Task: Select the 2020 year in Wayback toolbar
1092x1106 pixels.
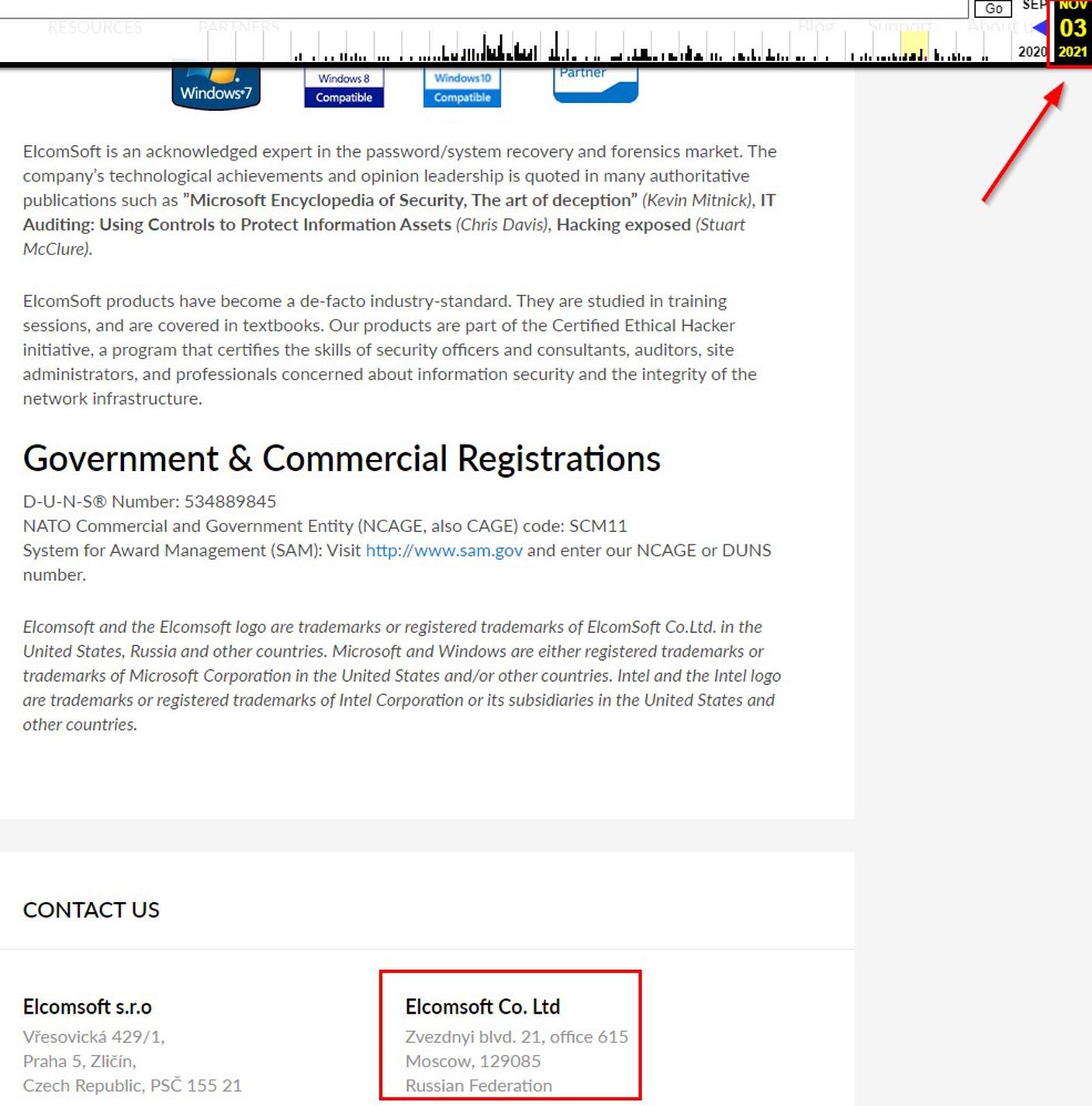Action: click(x=1032, y=51)
